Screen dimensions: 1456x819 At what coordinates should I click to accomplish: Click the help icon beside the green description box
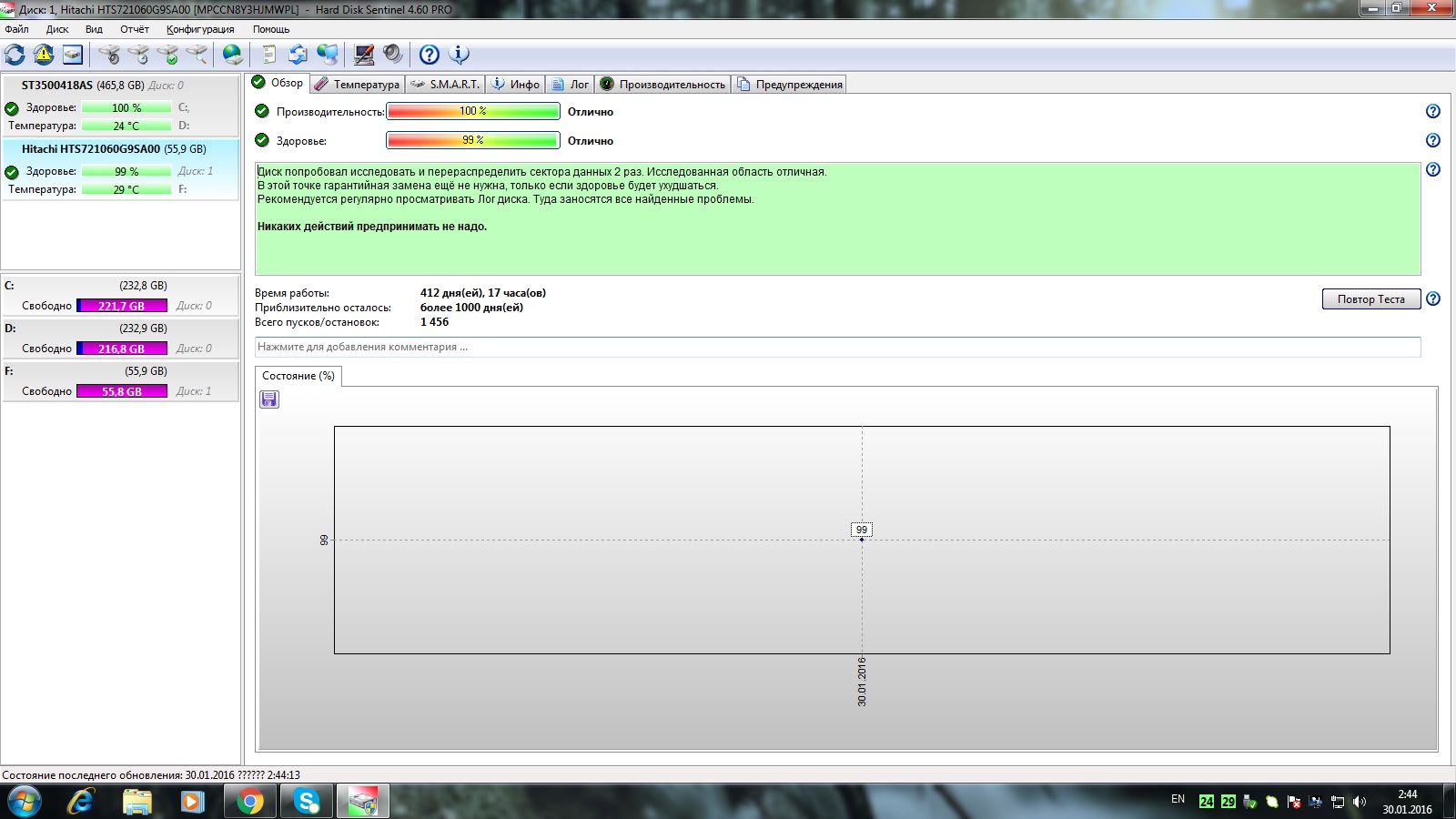(1433, 169)
